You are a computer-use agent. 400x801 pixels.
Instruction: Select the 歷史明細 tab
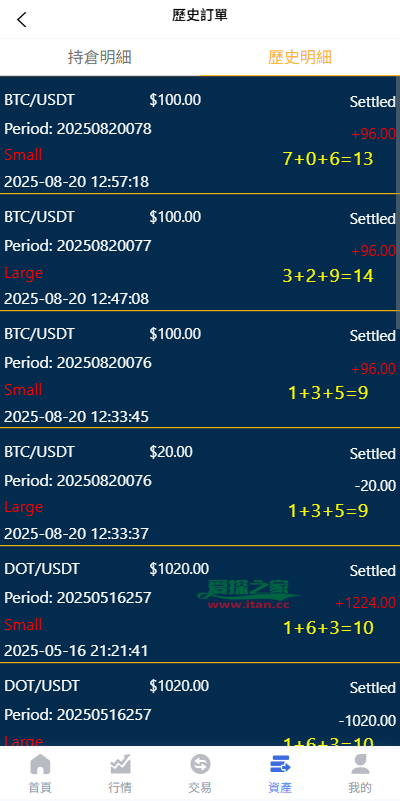[x=300, y=57]
